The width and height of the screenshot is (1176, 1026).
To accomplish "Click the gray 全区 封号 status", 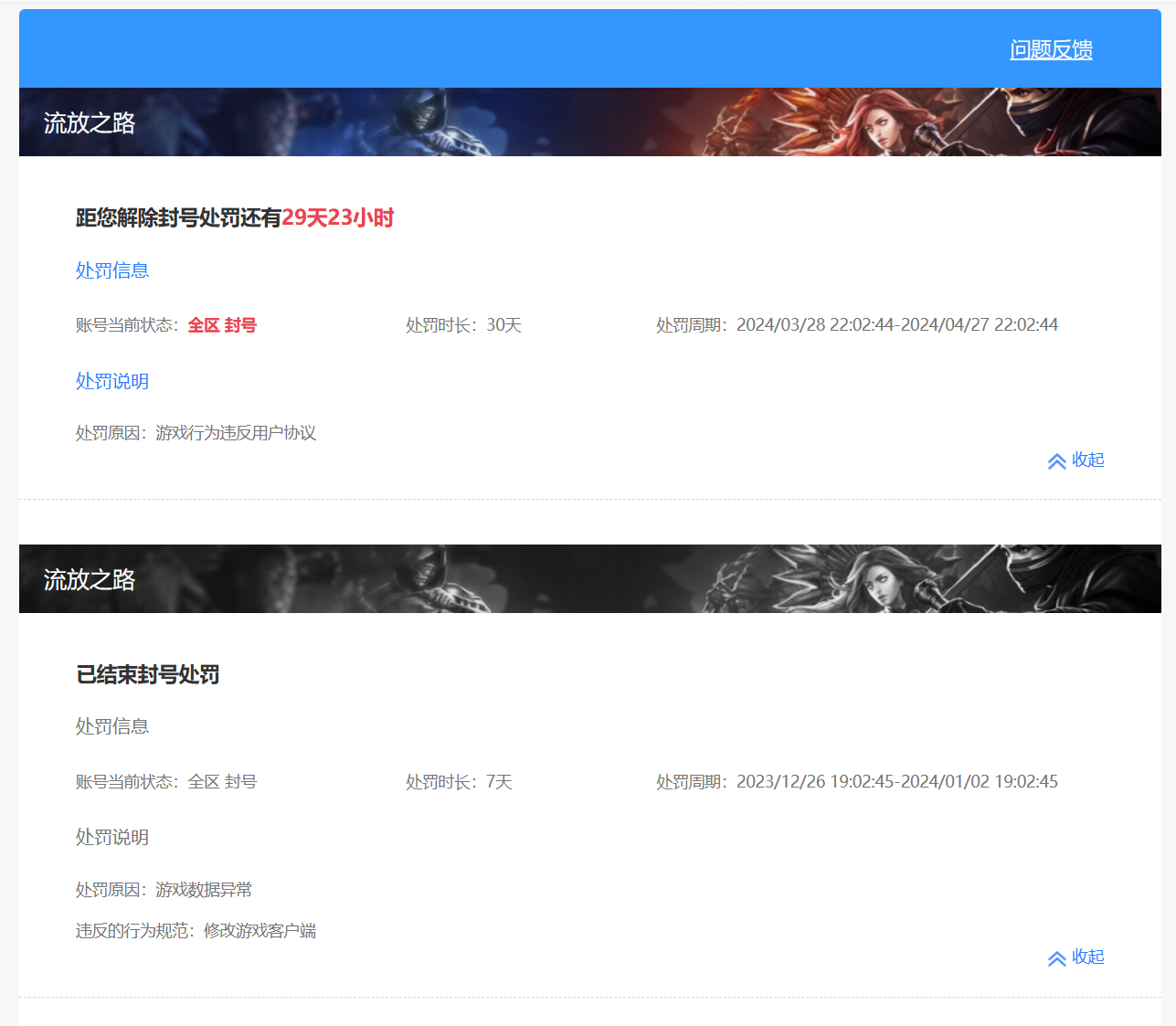I will 222,782.
